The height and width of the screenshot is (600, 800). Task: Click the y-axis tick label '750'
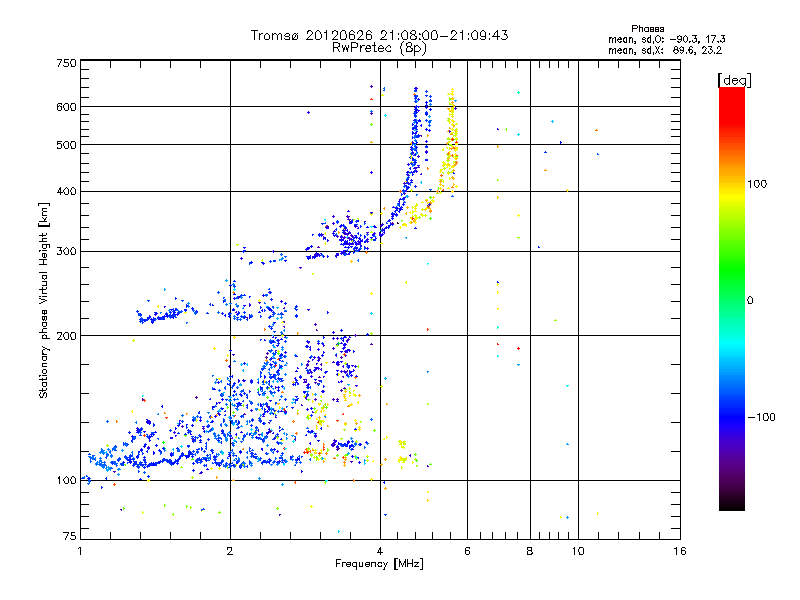tap(66, 63)
